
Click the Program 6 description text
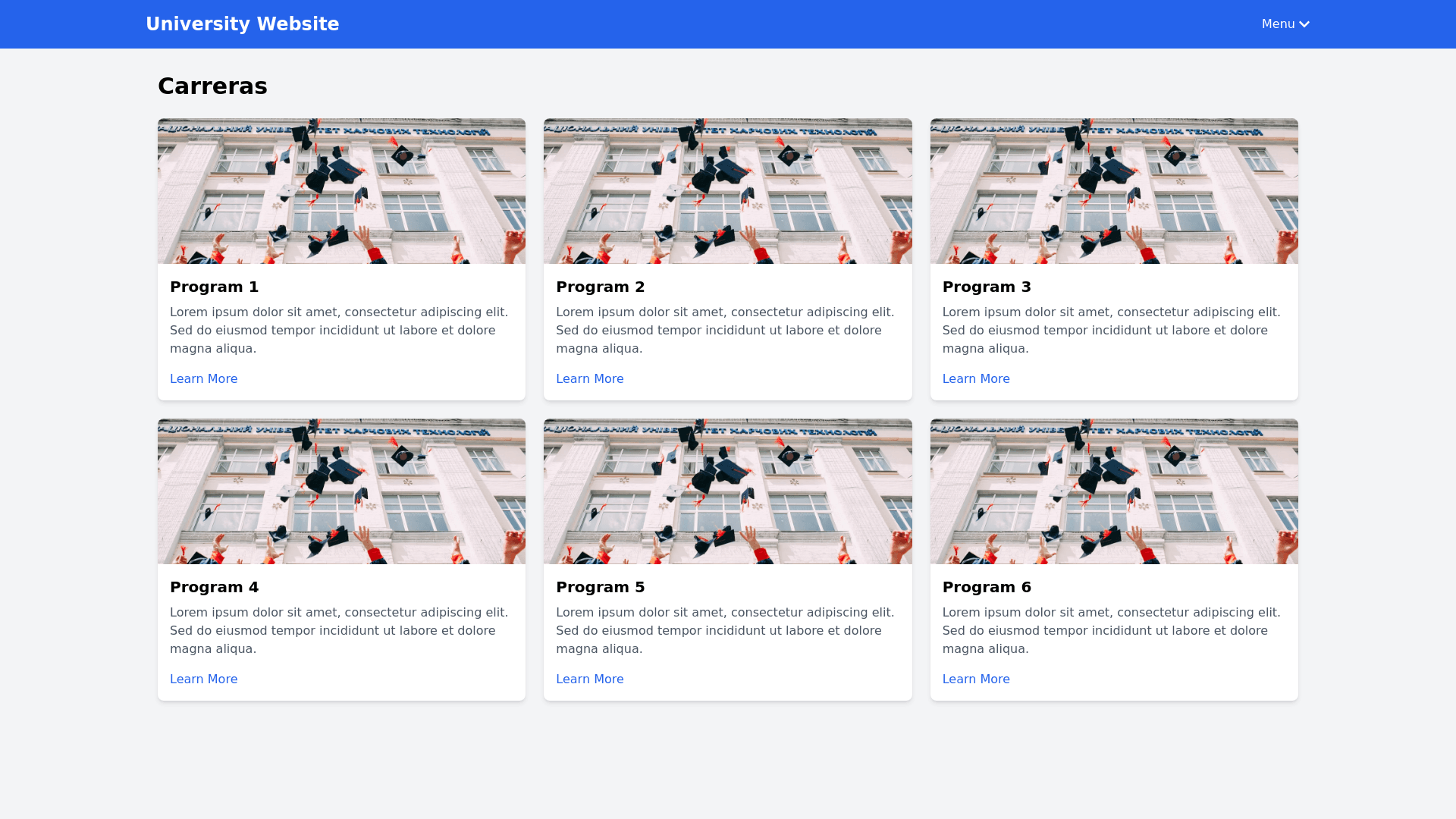tap(1111, 631)
